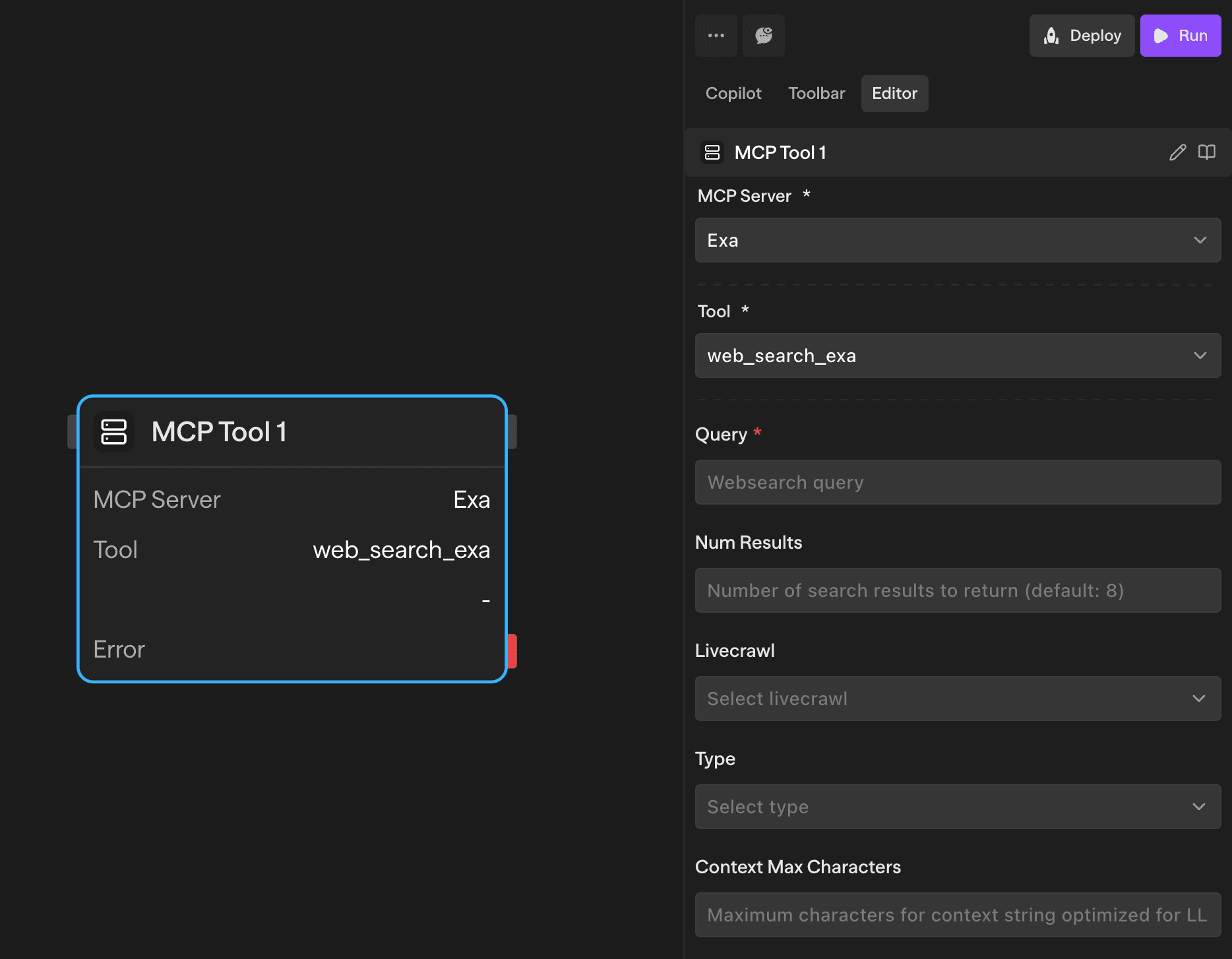This screenshot has width=1232, height=959.
Task: Select the Editor tab
Action: point(894,93)
